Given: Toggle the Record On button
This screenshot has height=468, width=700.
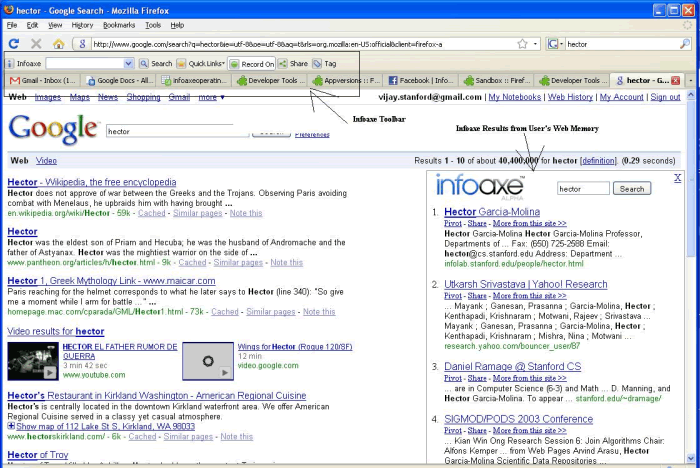Looking at the screenshot, I should 252,64.
